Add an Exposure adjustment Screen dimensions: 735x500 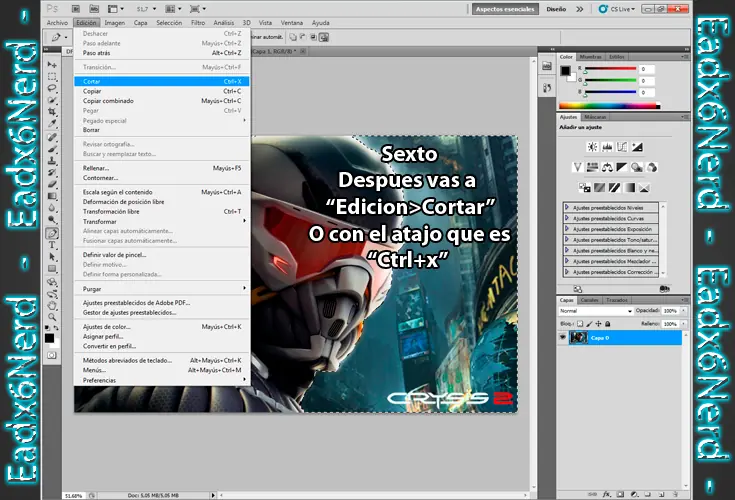pyautogui.click(x=637, y=147)
